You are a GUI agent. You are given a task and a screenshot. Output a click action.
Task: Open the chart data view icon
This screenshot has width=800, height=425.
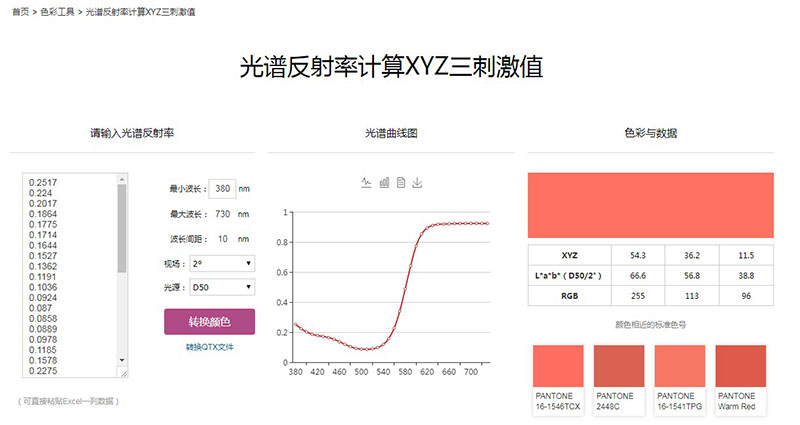(x=400, y=182)
